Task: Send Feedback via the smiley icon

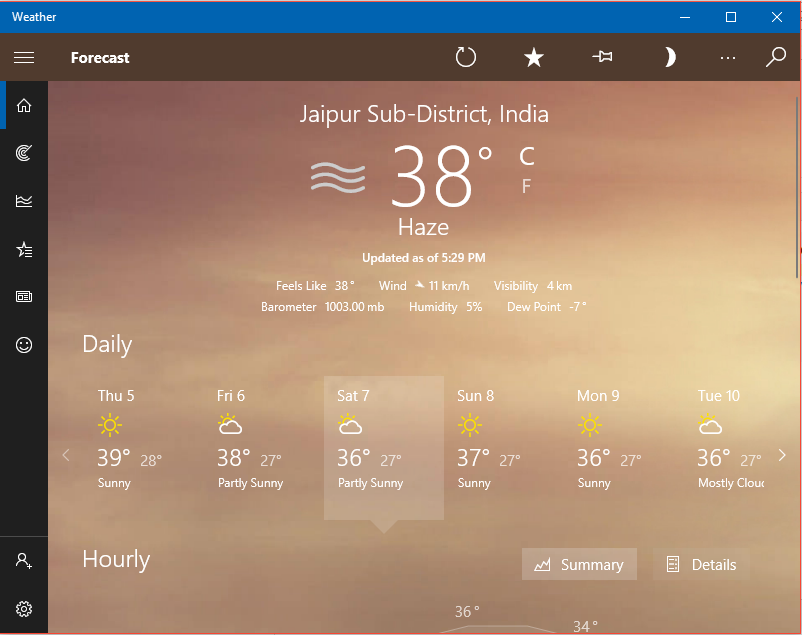Action: (x=24, y=345)
